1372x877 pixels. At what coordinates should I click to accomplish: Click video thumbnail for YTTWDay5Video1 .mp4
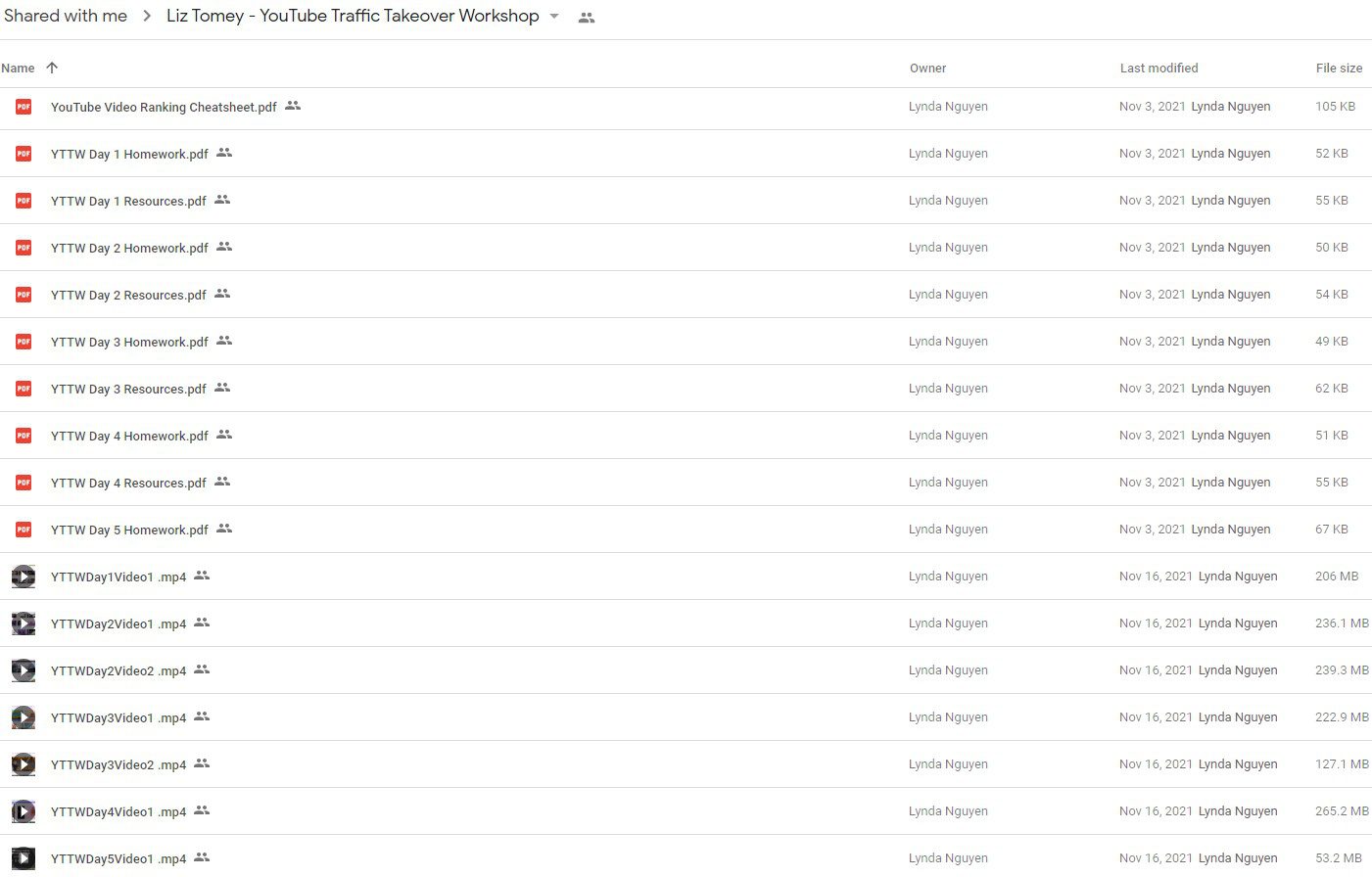point(24,858)
